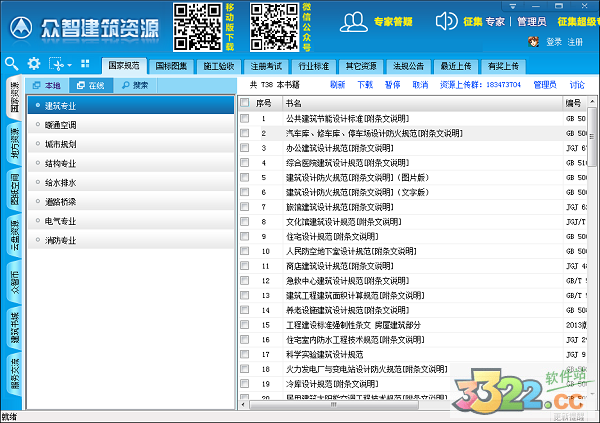Click the magnifier search icon in toolbar
The width and height of the screenshot is (600, 423).
click(12, 63)
